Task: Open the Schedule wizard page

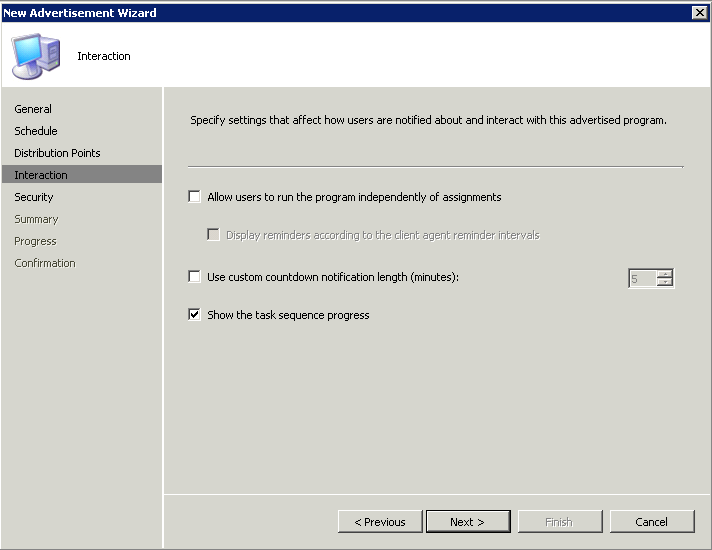Action: point(35,131)
